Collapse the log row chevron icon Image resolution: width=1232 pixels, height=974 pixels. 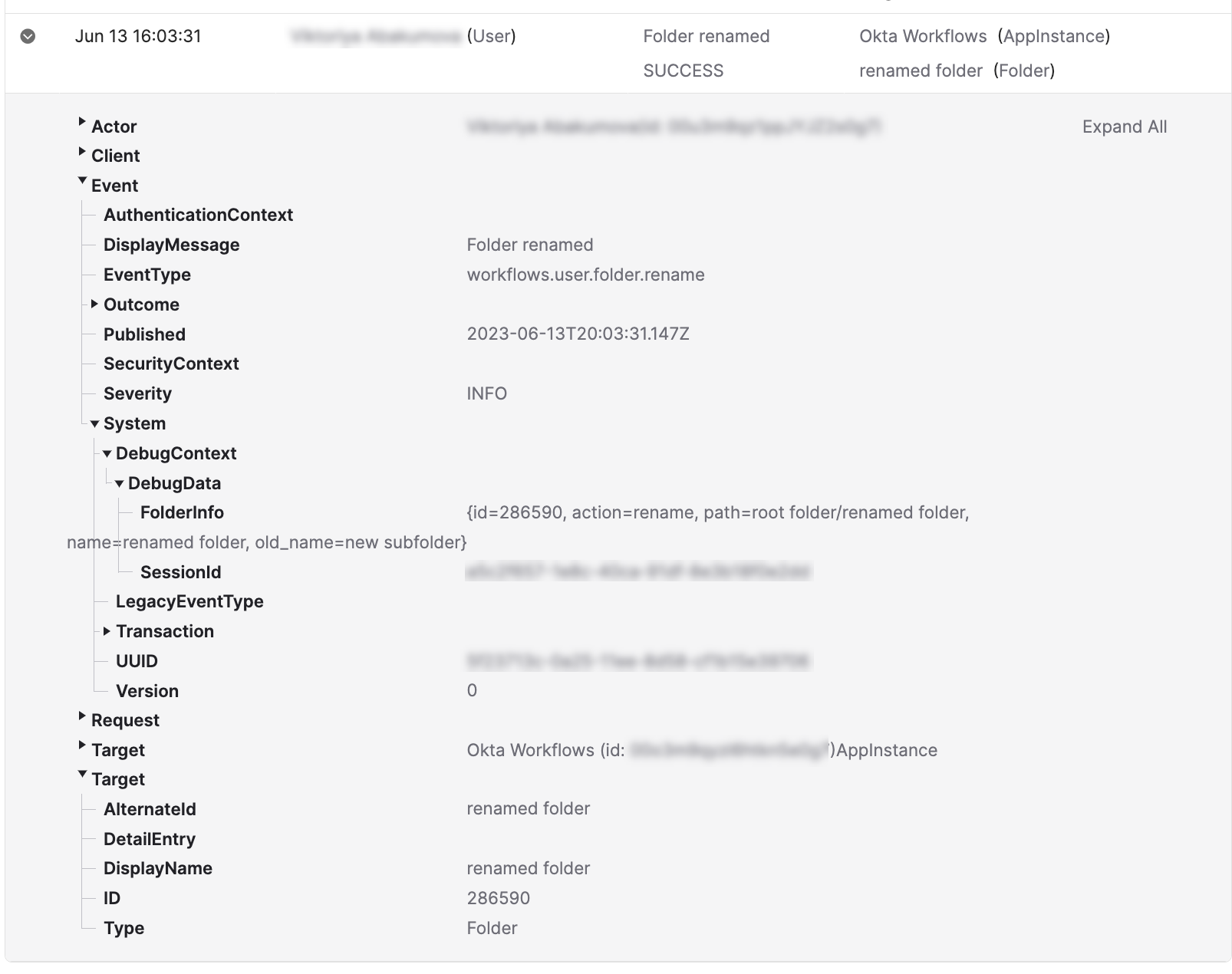click(28, 36)
